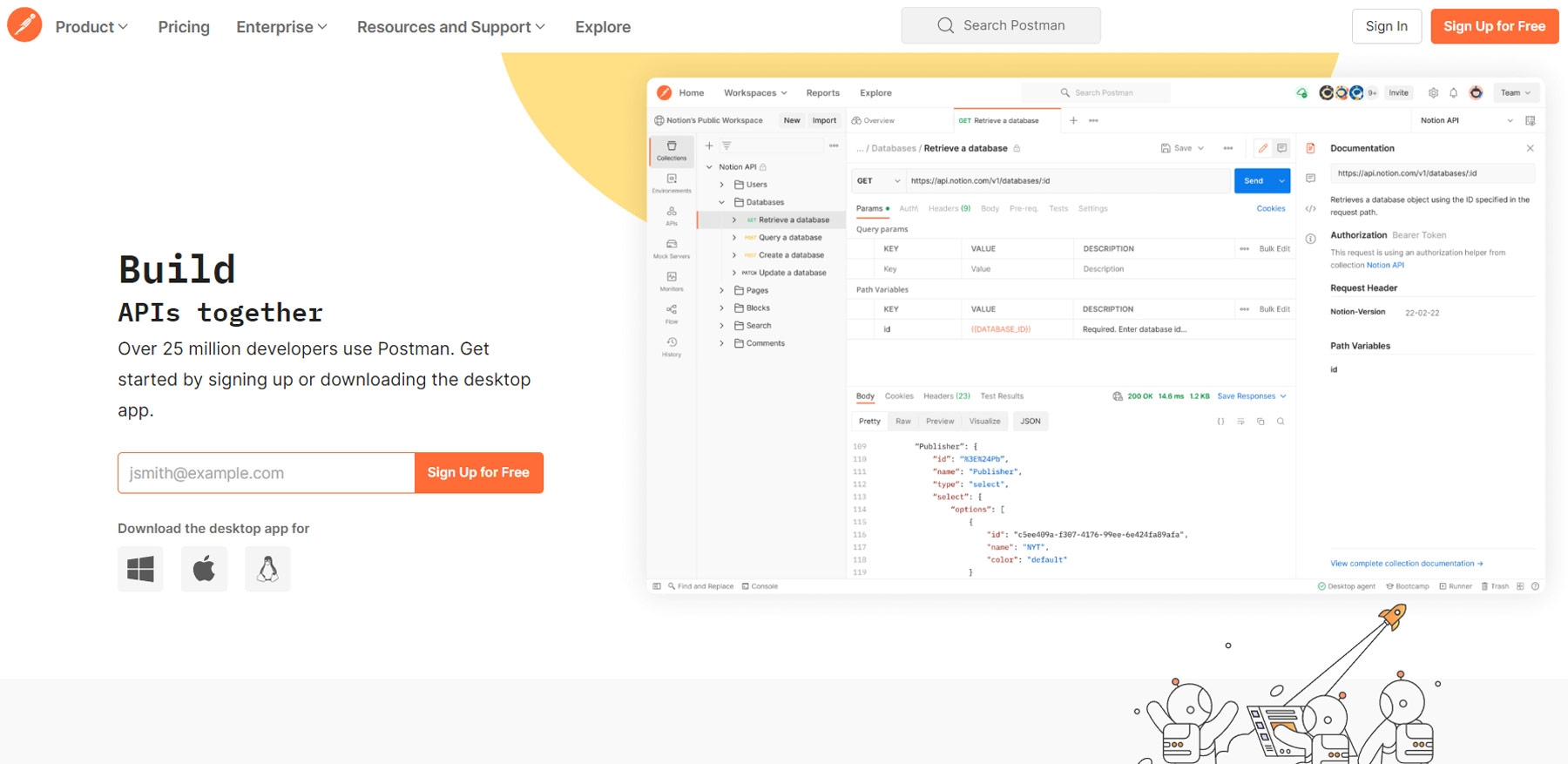Expand the Pages folder

click(x=721, y=290)
